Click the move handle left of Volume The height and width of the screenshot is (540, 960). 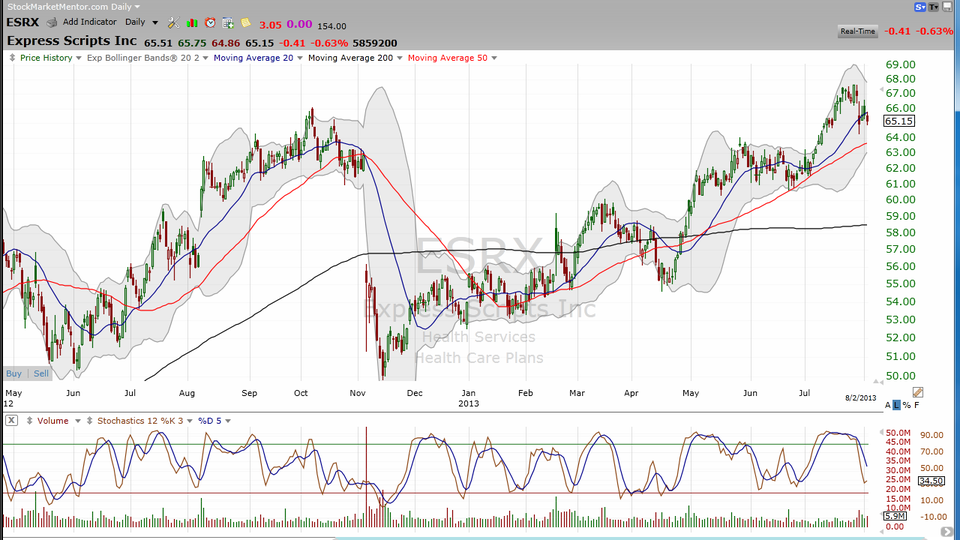[29, 421]
